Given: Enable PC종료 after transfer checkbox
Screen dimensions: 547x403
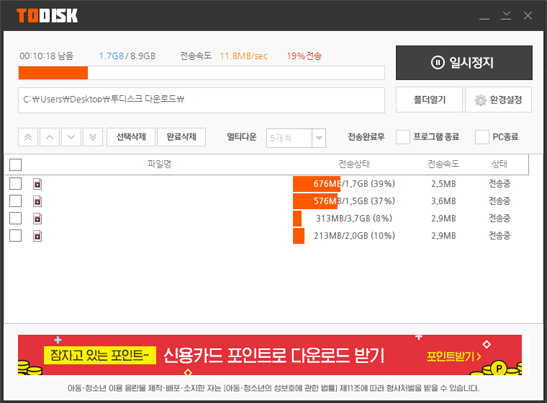Looking at the screenshot, I should pos(482,137).
